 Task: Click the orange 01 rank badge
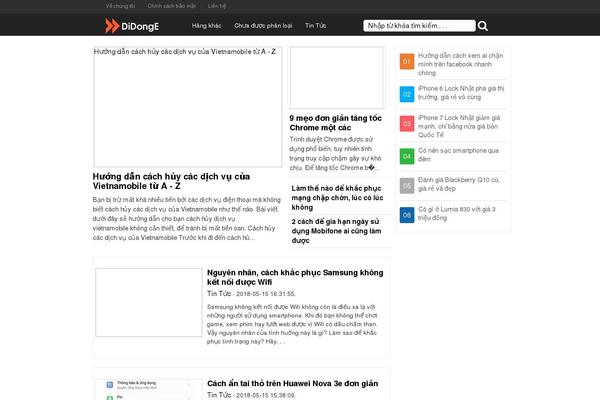coord(407,62)
